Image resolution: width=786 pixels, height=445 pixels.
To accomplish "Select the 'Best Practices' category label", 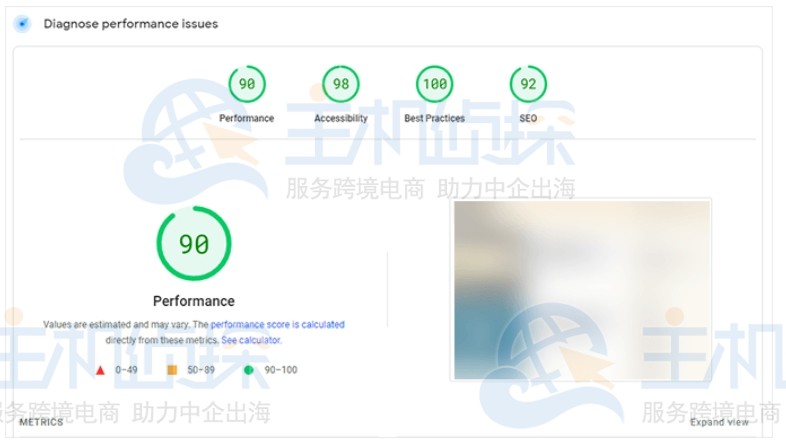I will [435, 118].
